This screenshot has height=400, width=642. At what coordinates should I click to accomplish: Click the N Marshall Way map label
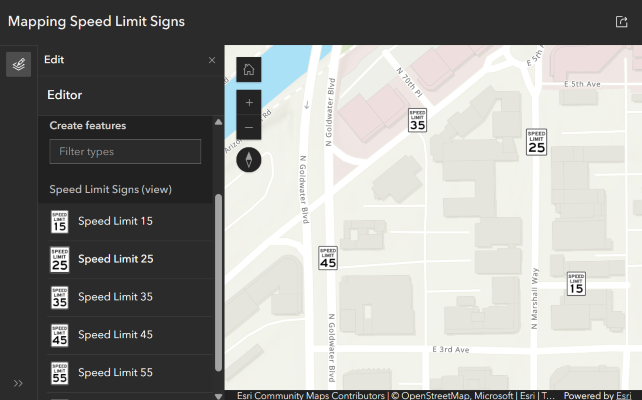534,298
